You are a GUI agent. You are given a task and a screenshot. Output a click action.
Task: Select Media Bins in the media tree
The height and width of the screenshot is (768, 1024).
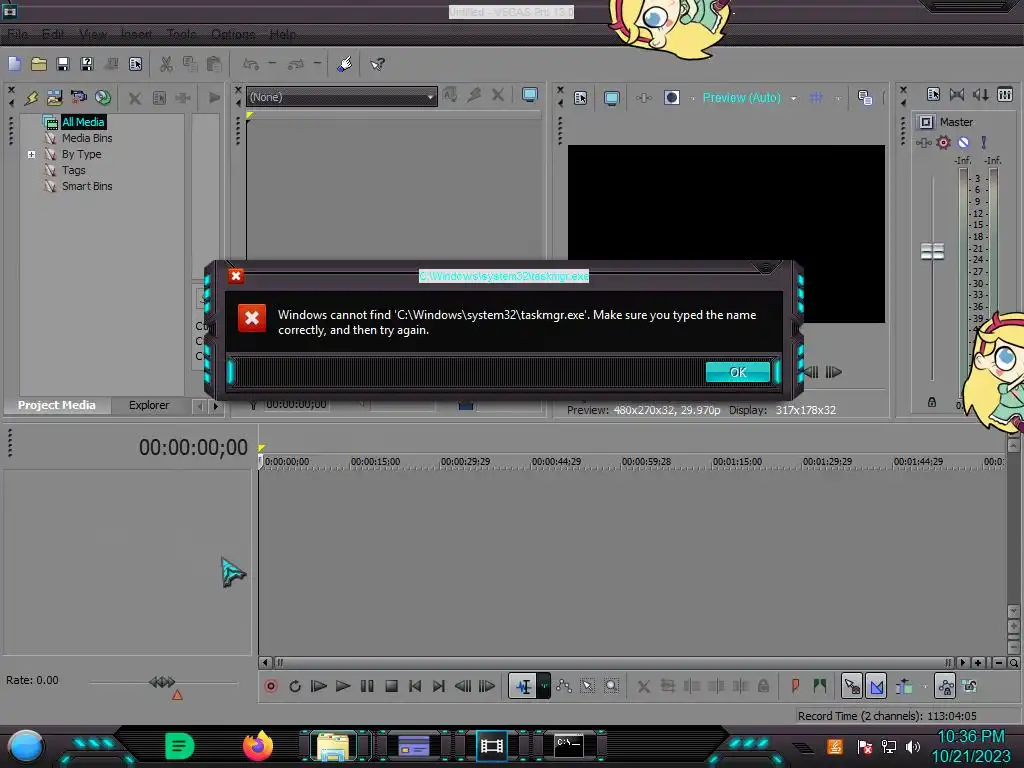(87, 138)
